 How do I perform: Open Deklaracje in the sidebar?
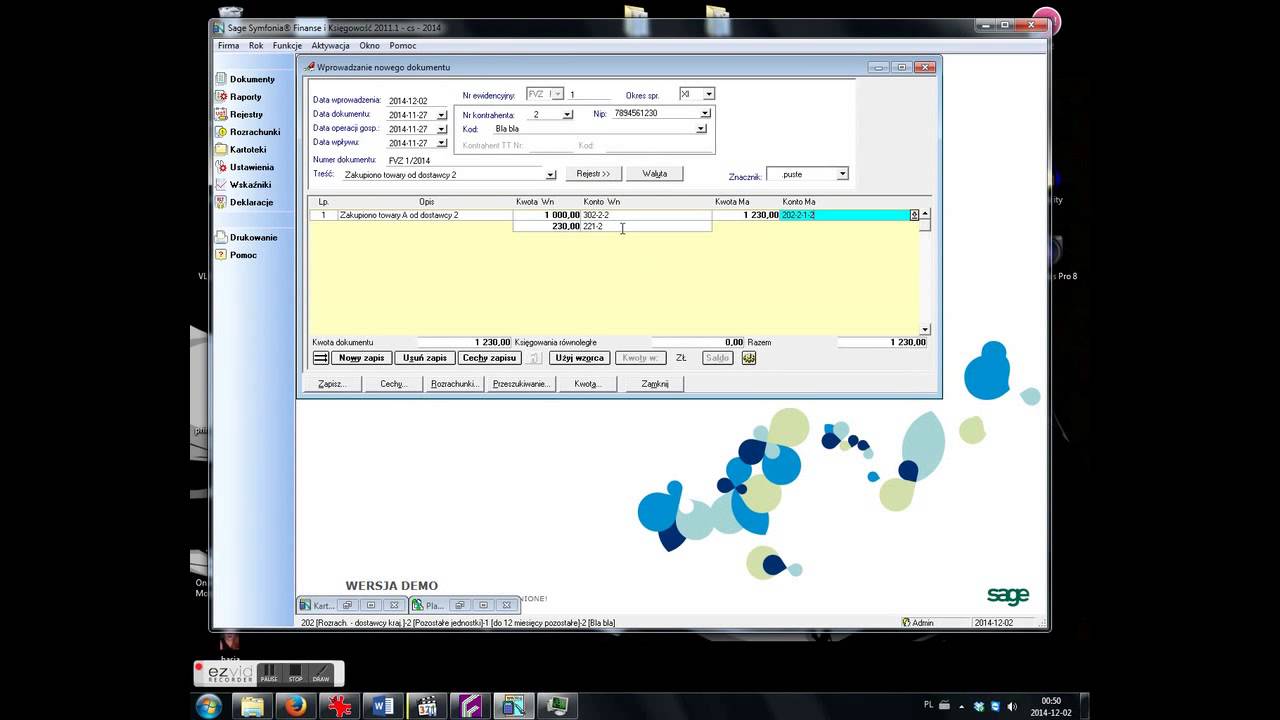(x=244, y=202)
